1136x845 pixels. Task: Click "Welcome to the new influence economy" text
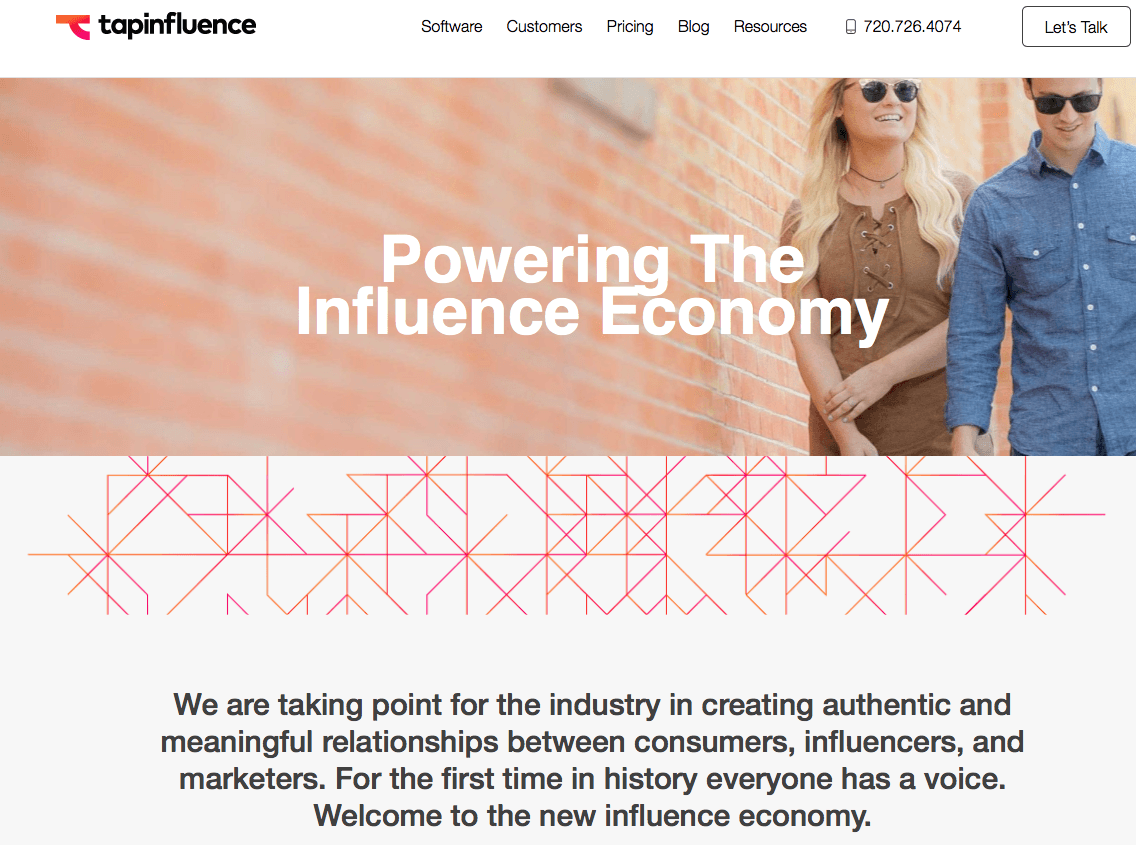(592, 815)
